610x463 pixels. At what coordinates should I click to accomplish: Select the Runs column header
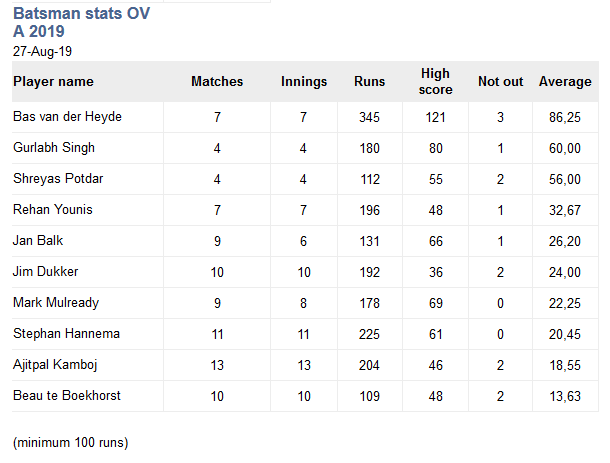click(x=369, y=81)
